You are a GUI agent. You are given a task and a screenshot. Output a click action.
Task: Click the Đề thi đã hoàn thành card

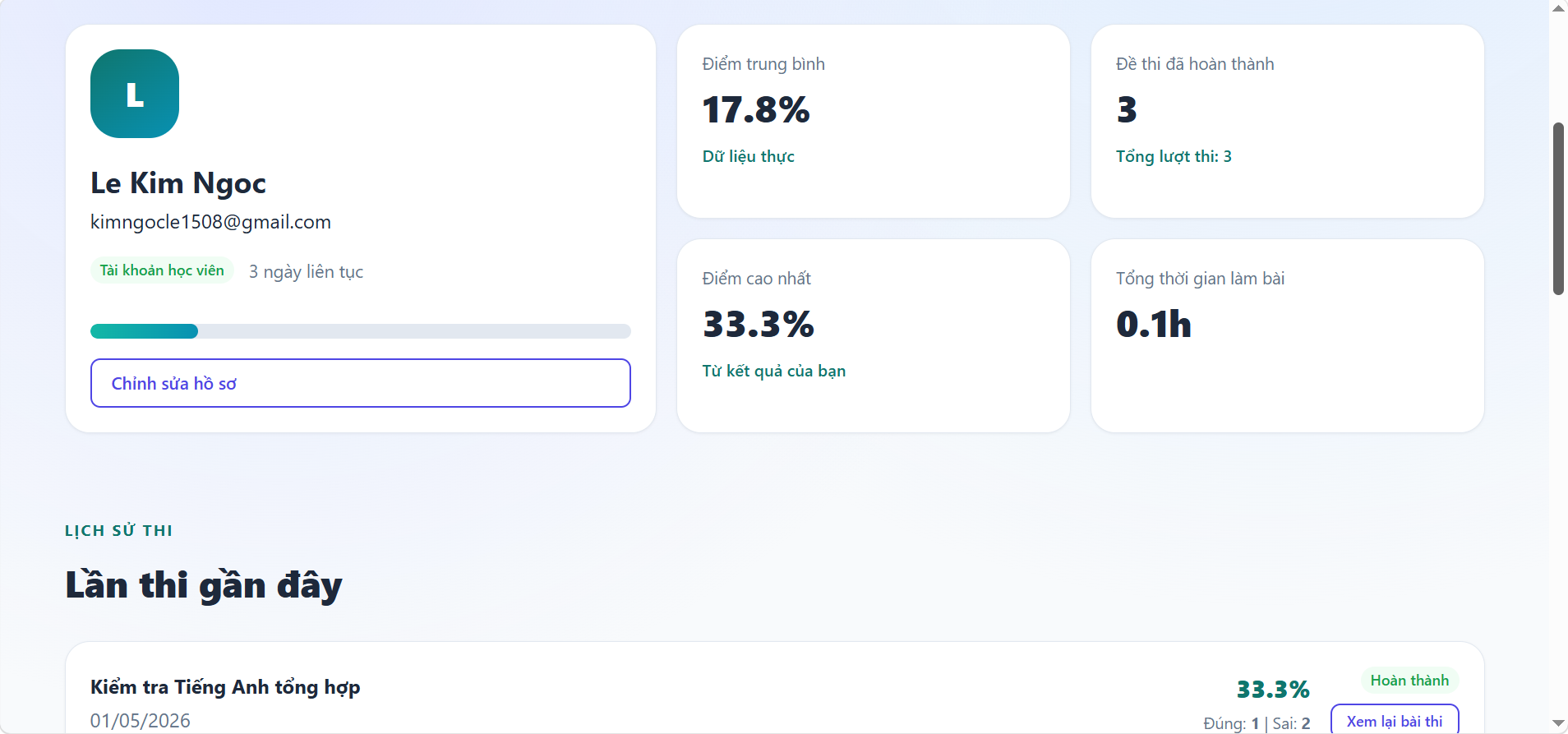pos(1288,122)
